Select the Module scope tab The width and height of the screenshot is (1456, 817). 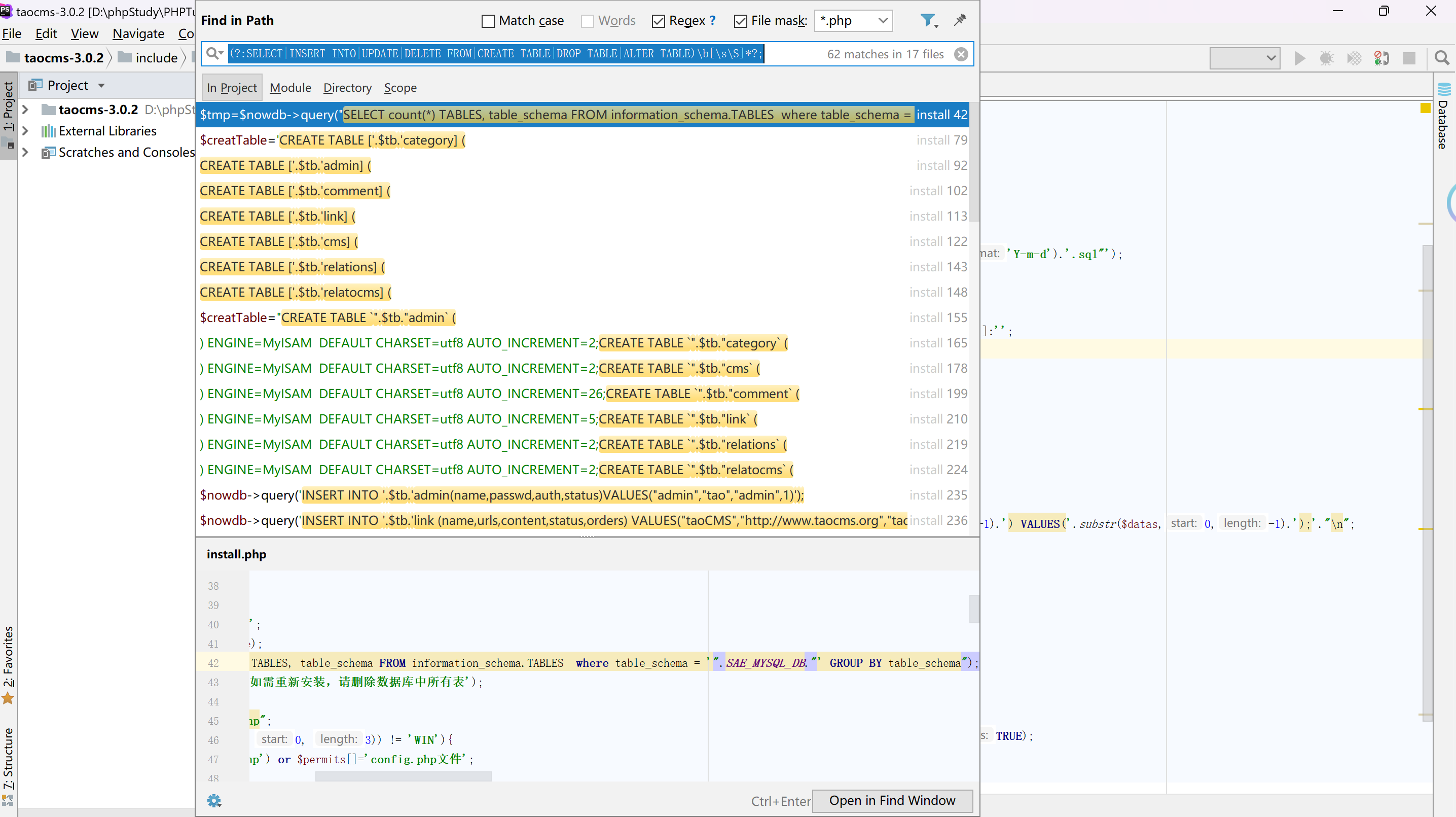[x=290, y=88]
